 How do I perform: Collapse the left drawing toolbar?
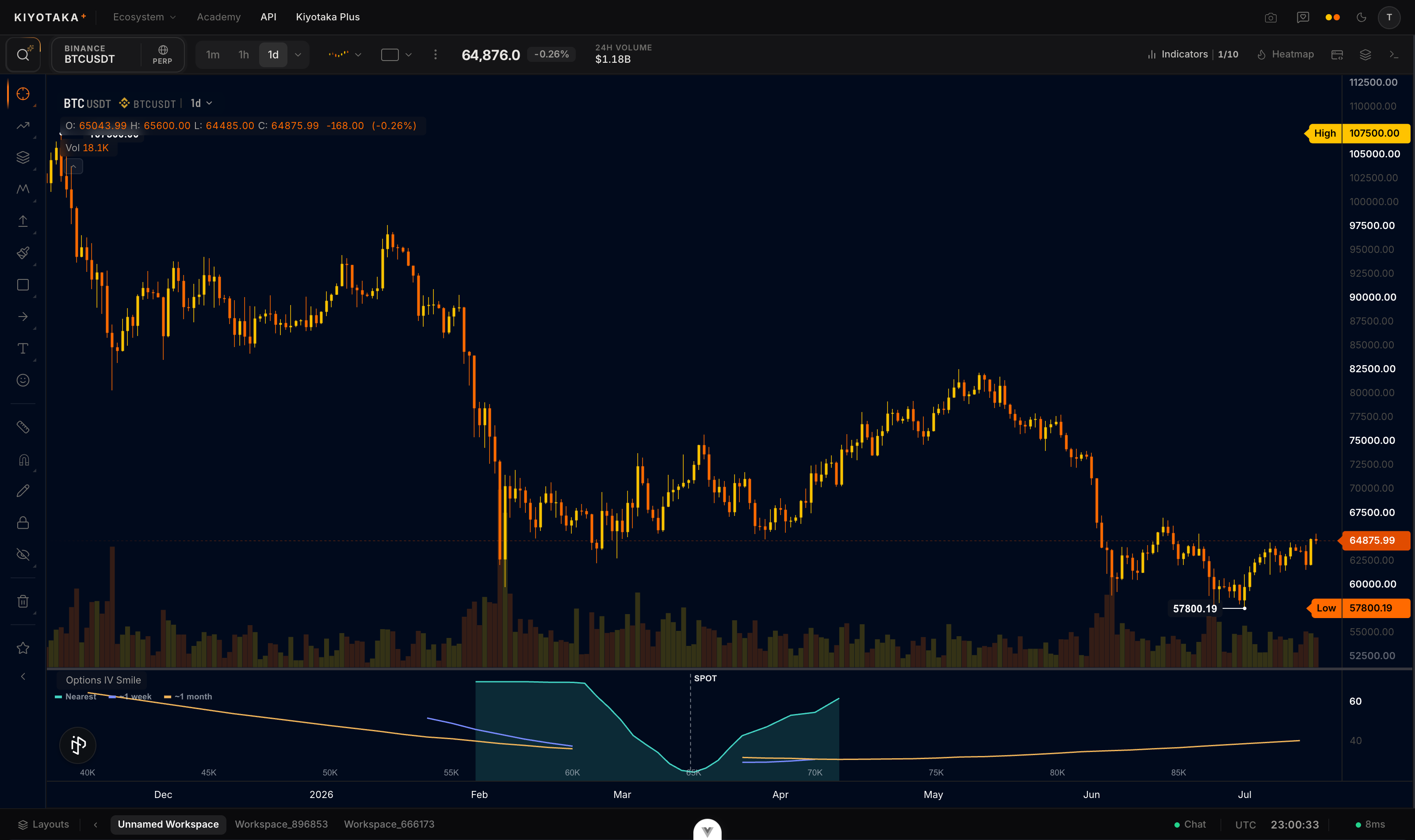(x=23, y=676)
